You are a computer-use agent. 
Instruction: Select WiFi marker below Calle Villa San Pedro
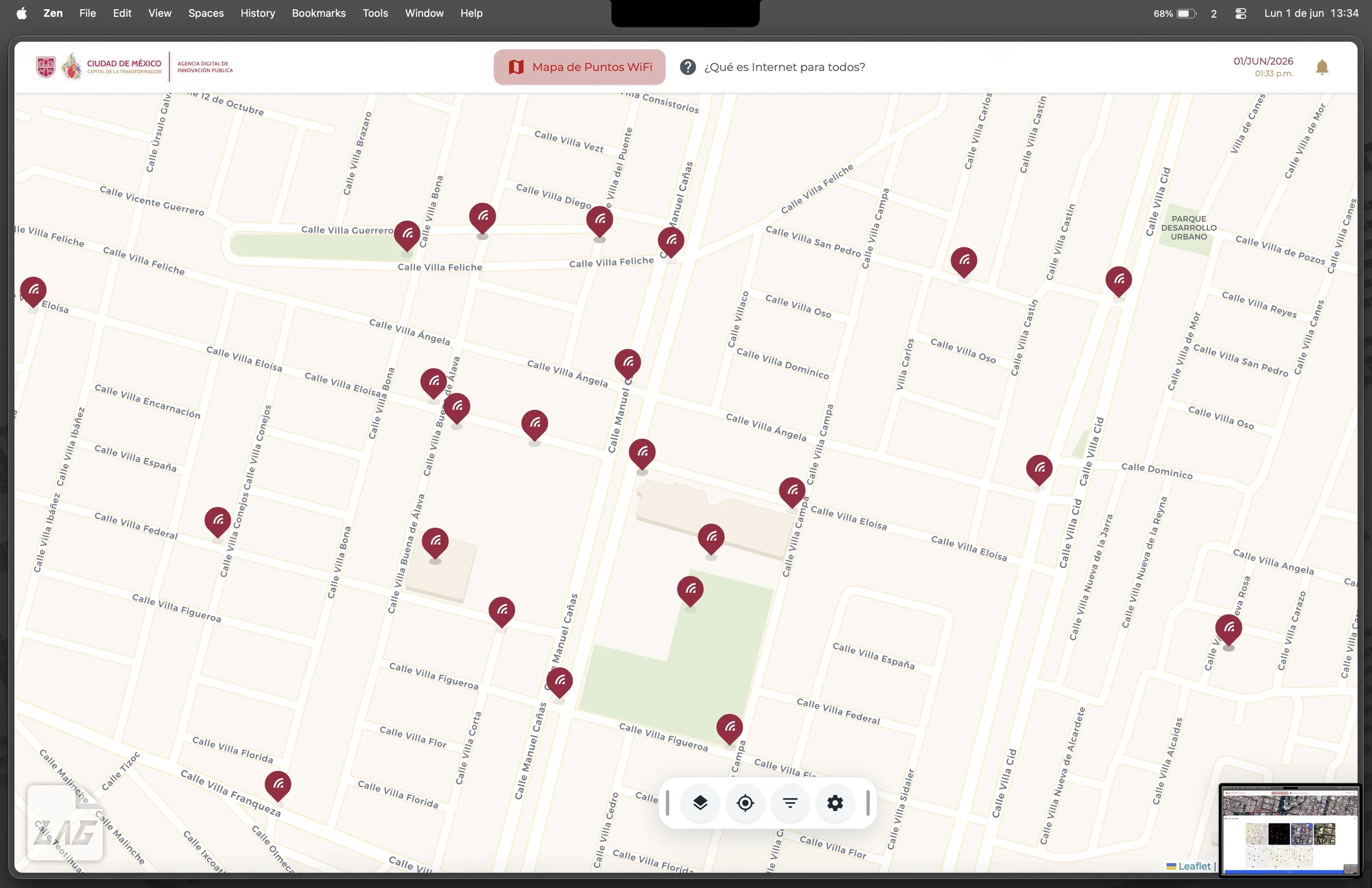pyautogui.click(x=964, y=263)
